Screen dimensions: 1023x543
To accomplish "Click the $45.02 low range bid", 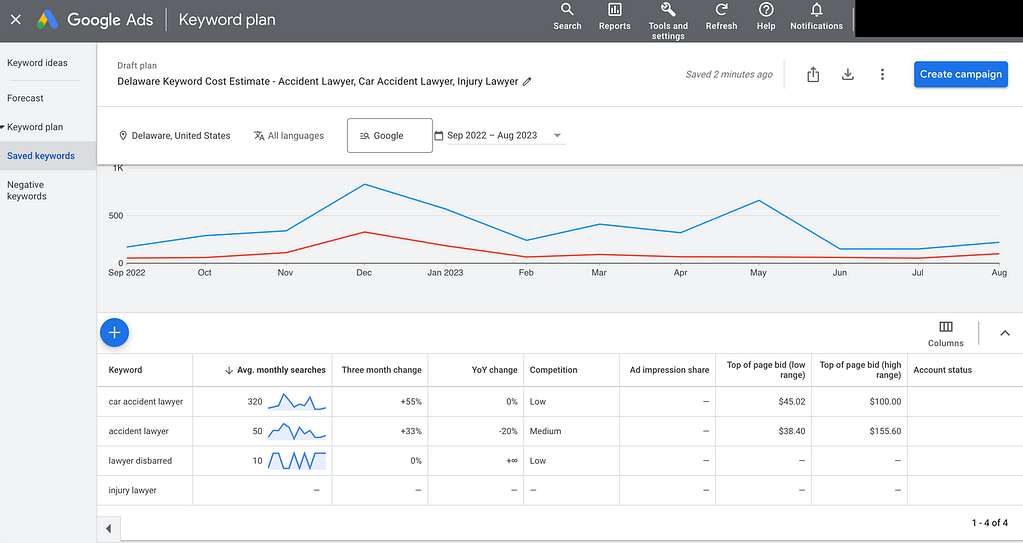I will 791,402.
